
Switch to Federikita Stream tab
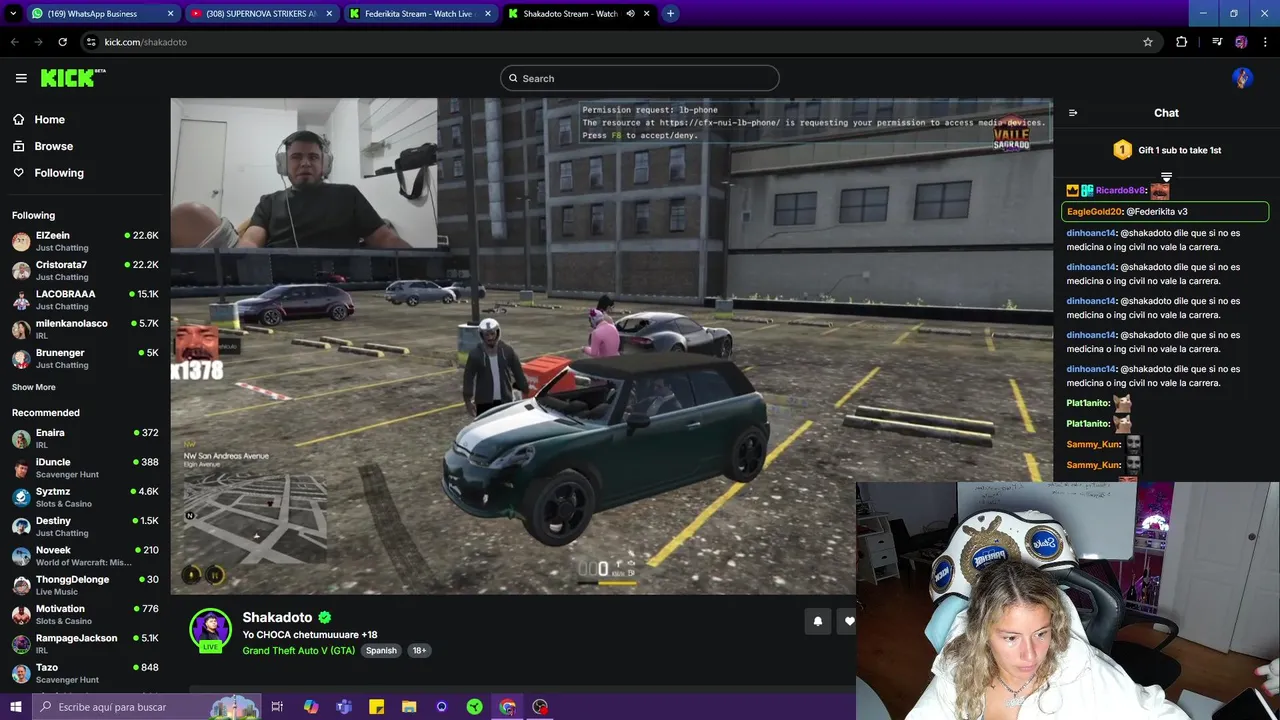point(420,14)
